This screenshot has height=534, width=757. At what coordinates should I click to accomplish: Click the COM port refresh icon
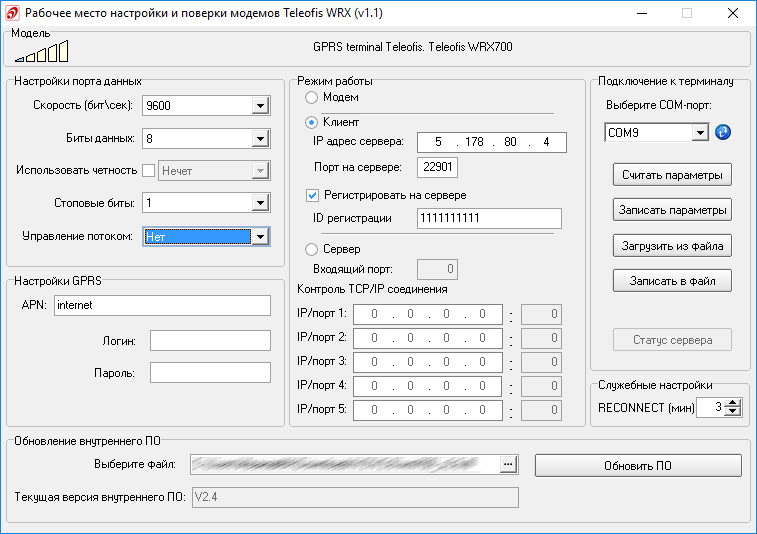[723, 132]
